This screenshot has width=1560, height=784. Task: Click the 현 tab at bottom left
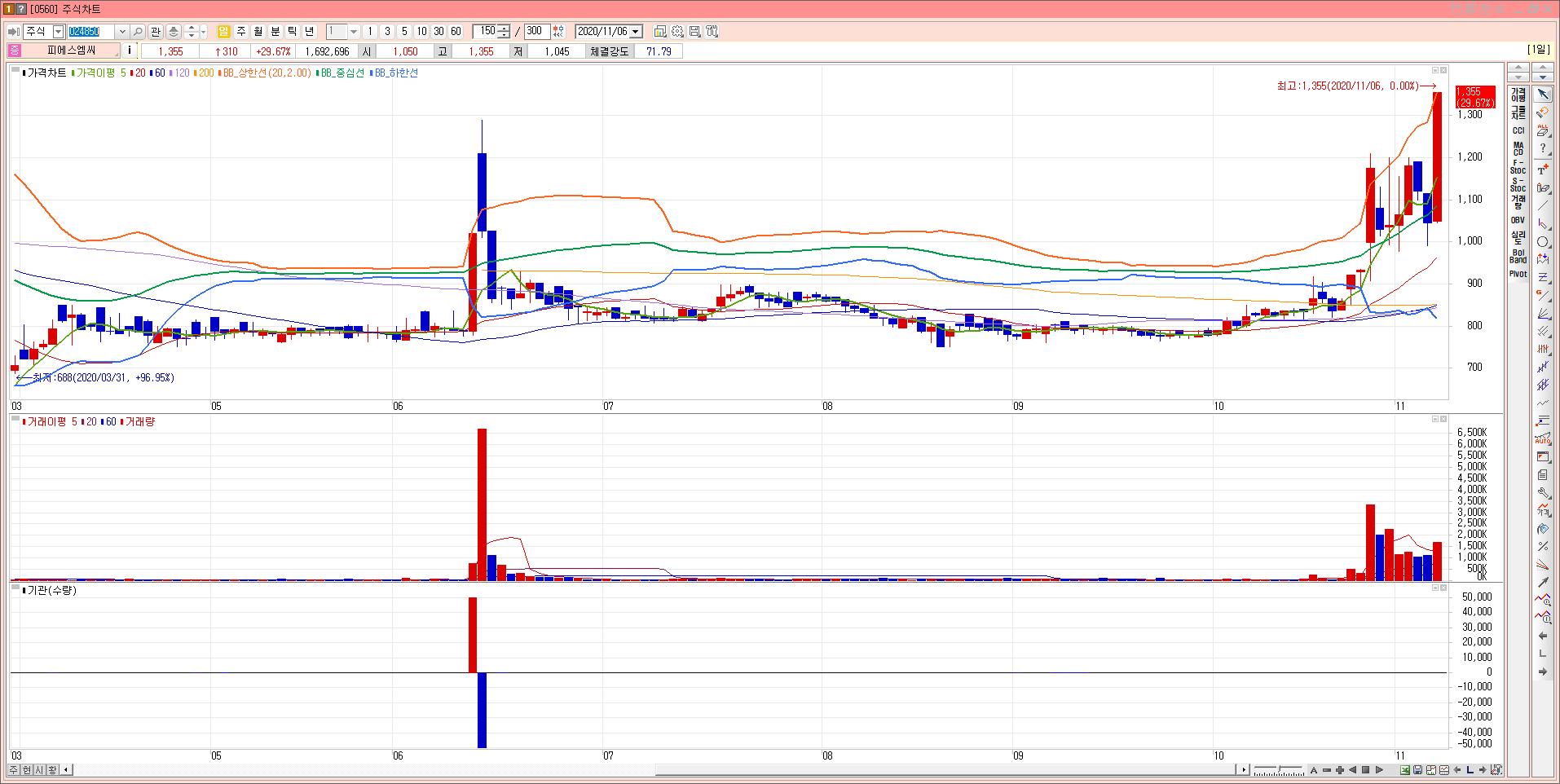point(27,769)
